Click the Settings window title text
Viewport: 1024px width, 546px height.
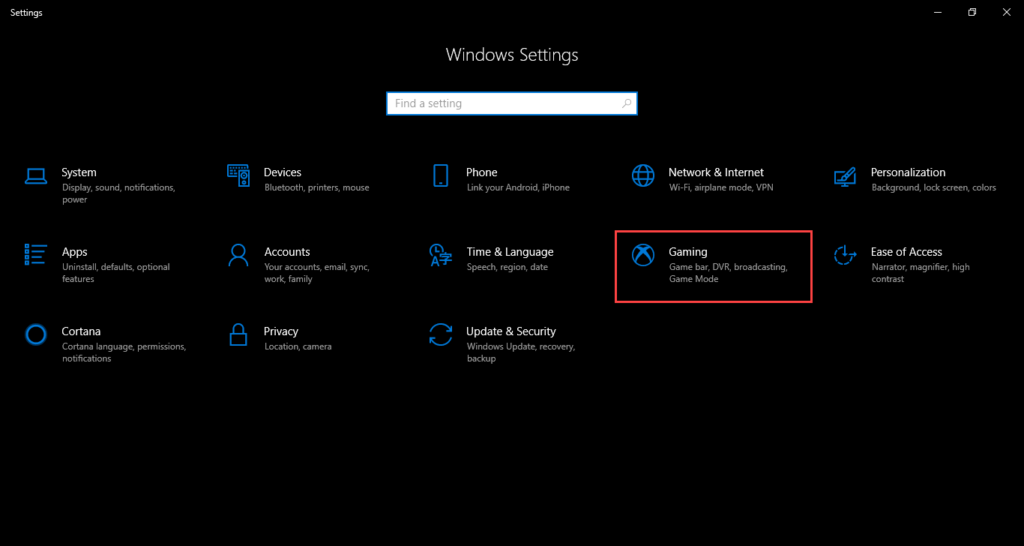point(26,13)
